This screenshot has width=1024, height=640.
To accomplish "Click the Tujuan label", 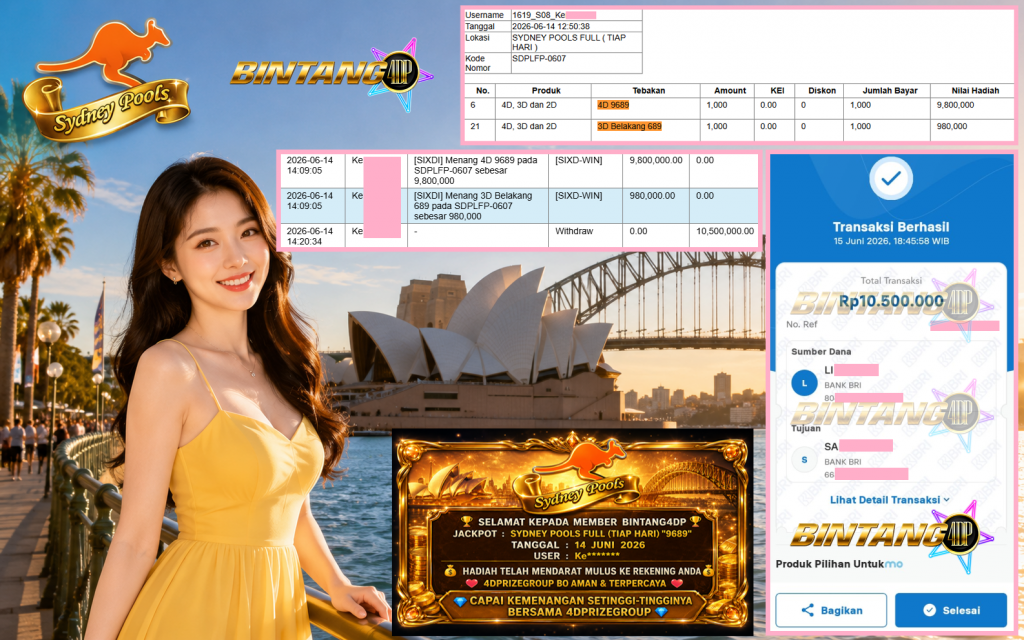I will point(806,428).
